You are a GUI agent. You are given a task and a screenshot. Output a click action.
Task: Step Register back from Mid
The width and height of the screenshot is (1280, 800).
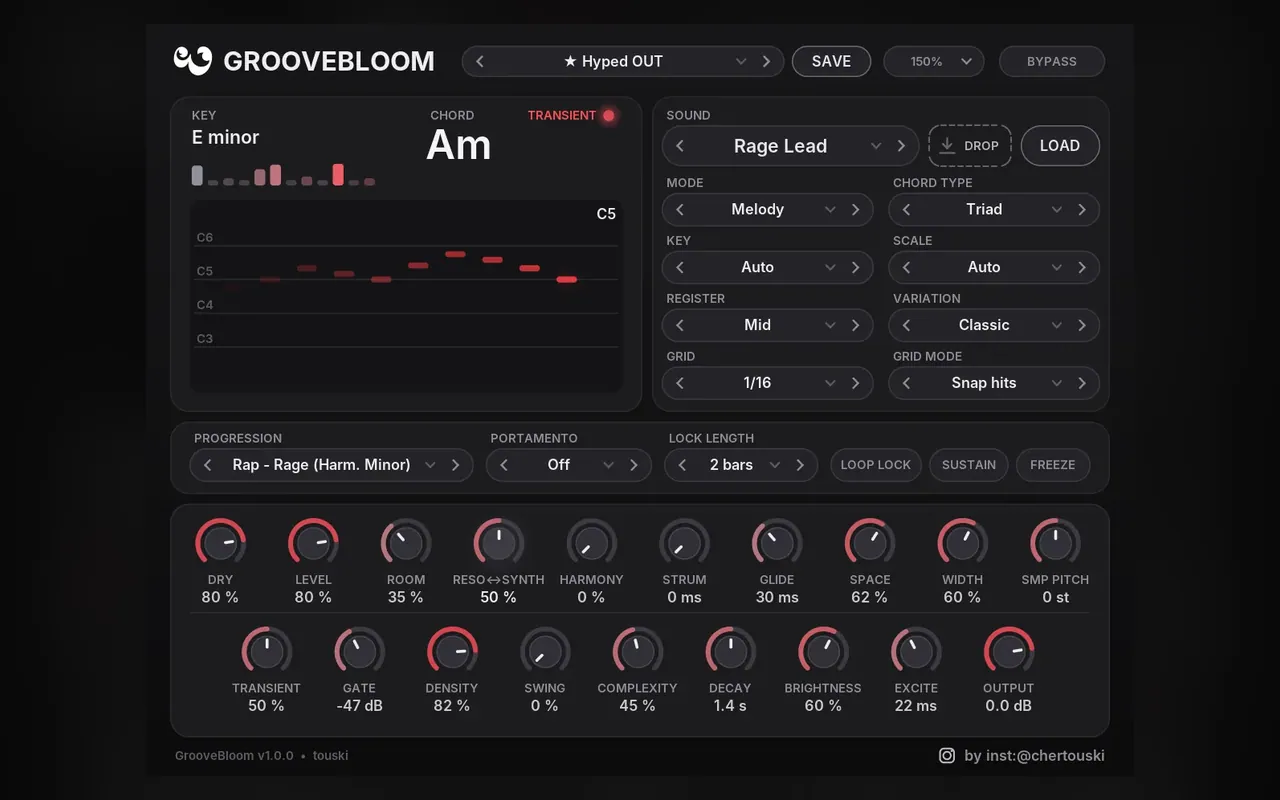[680, 325]
